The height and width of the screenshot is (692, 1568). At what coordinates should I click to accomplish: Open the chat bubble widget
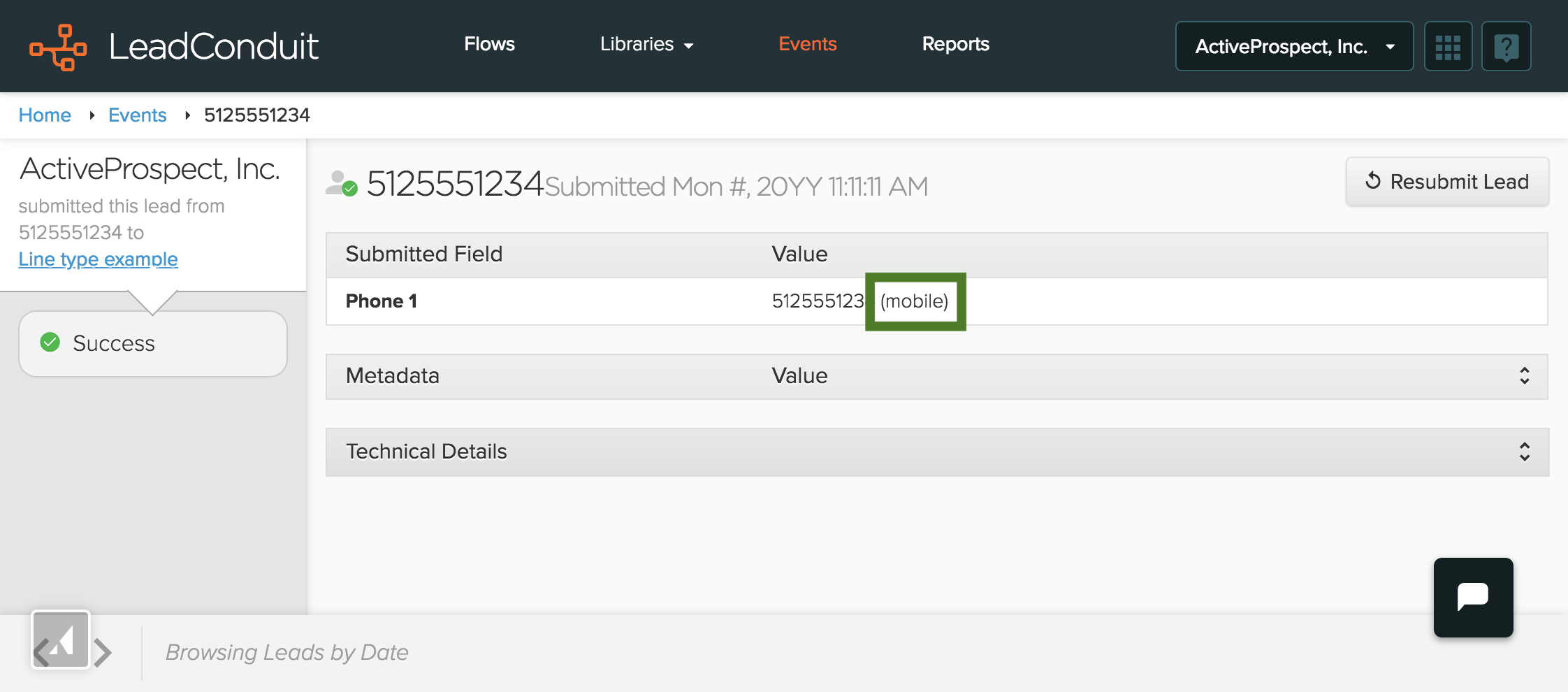point(1473,597)
